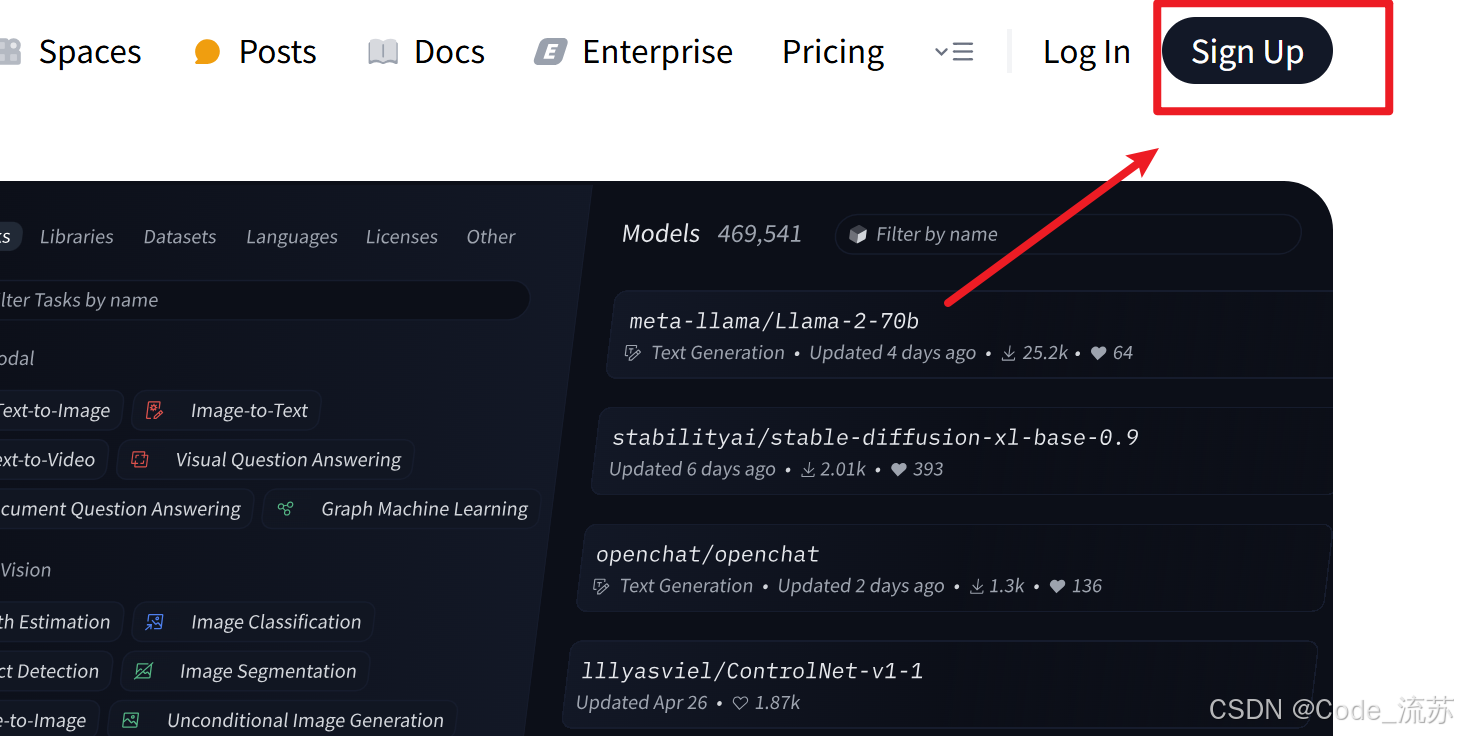Open the lllyasviel/ControlNet-v1-1 model card
The width and height of the screenshot is (1458, 736).
(x=940, y=686)
